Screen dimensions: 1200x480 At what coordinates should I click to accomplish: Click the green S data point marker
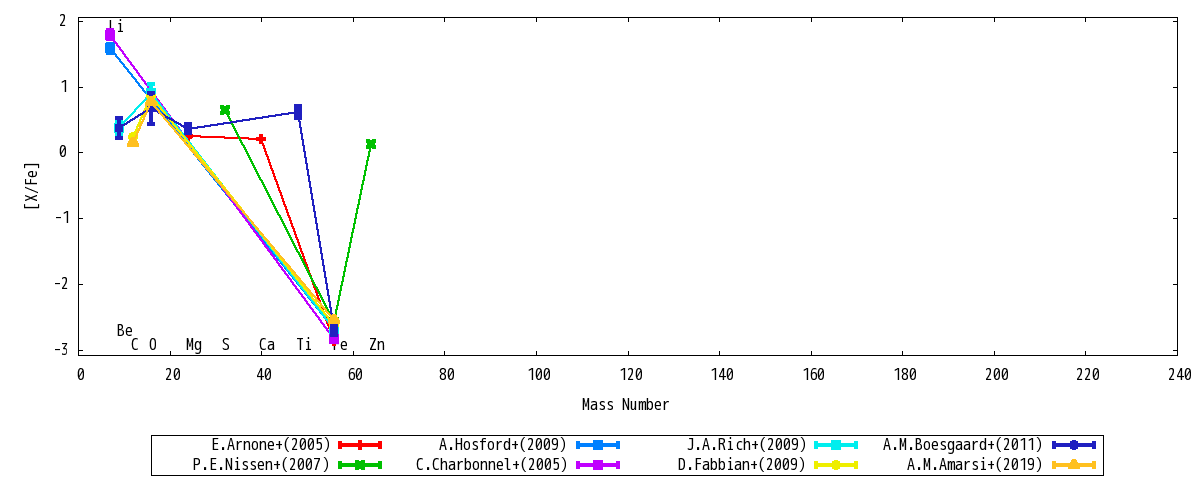coord(225,110)
